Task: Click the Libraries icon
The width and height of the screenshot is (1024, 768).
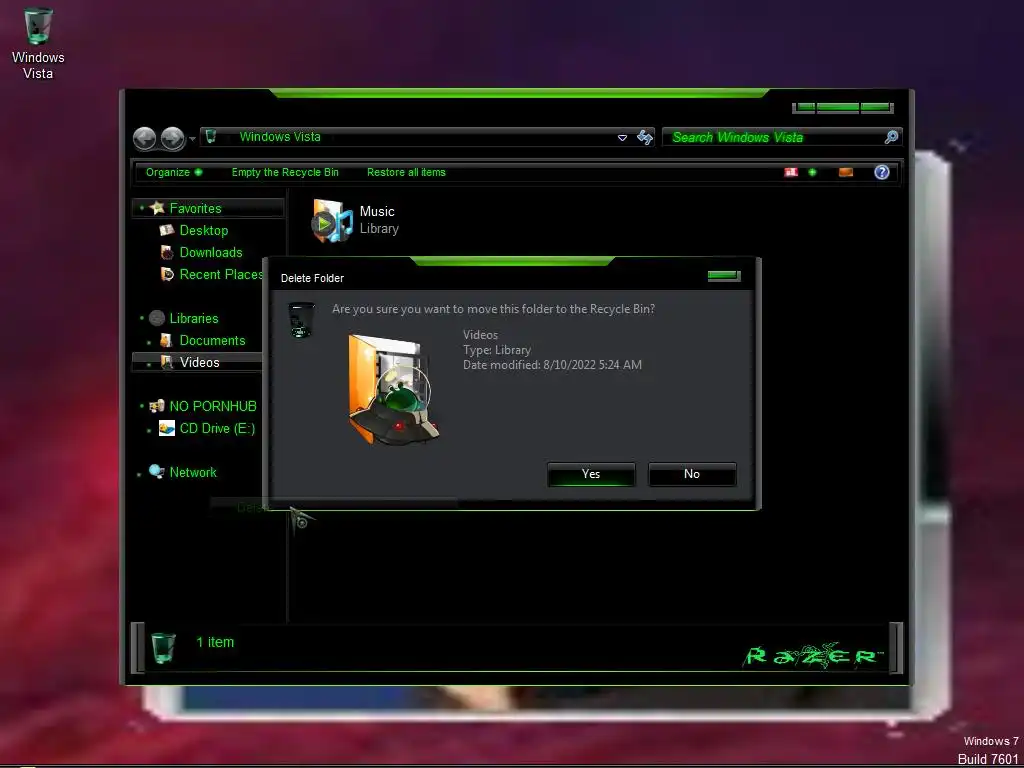Action: coord(157,318)
